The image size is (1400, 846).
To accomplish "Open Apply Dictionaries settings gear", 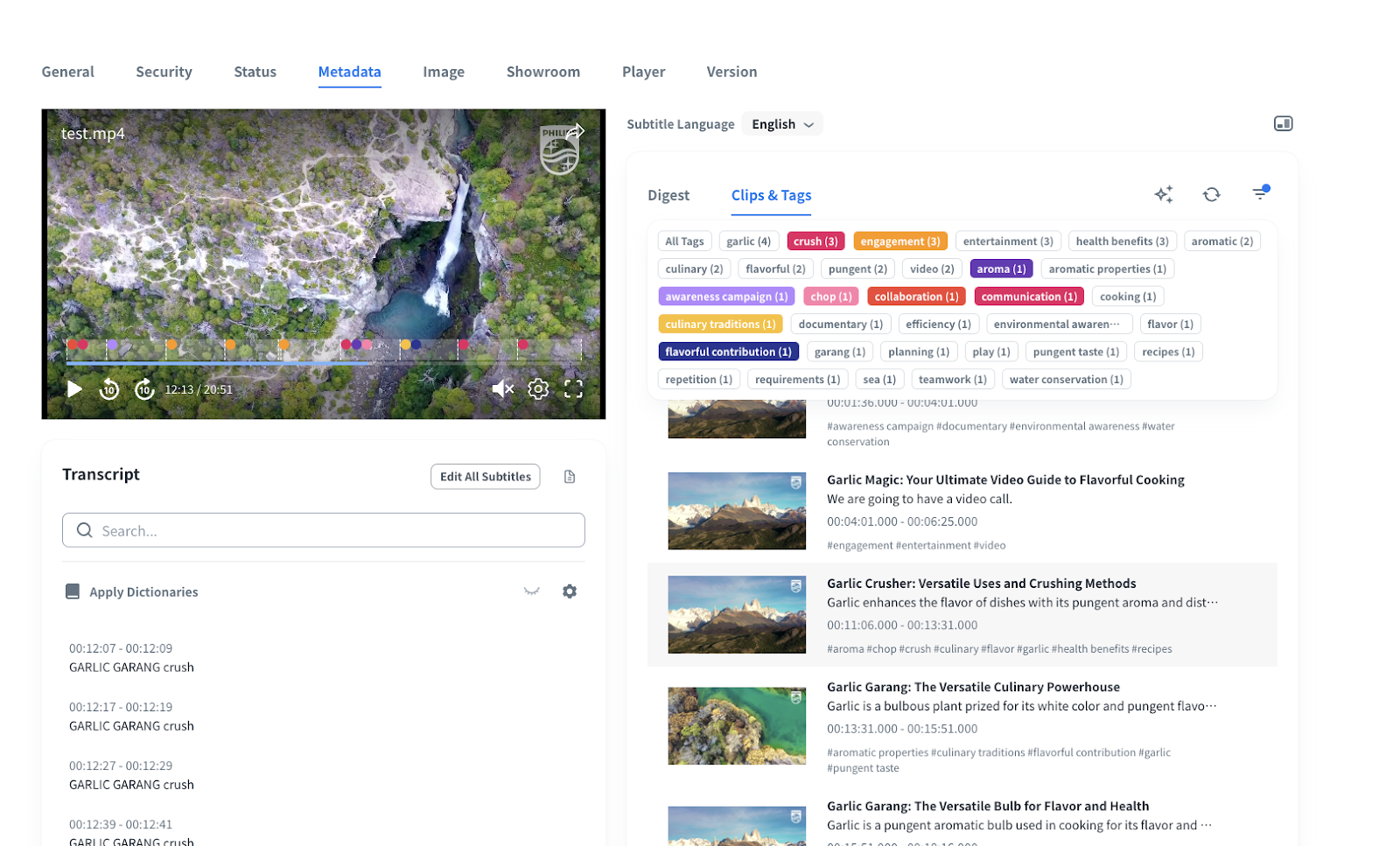I will pos(570,591).
